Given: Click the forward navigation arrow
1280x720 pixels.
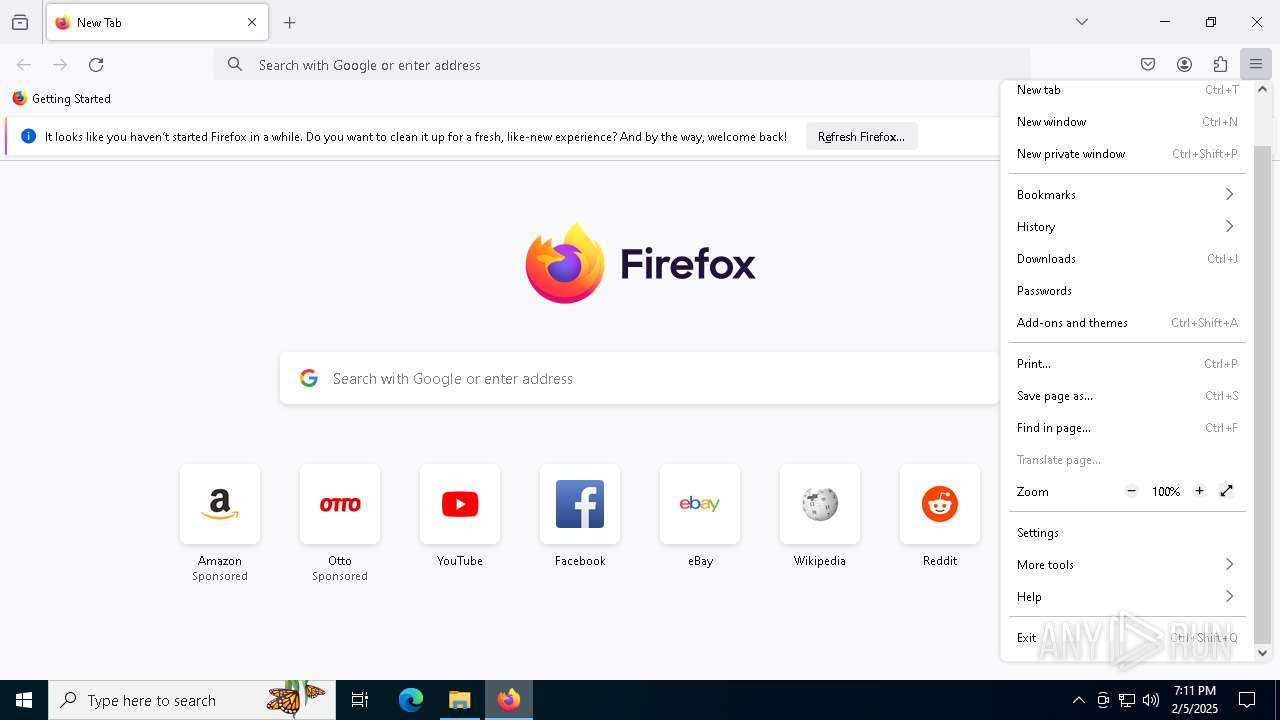Looking at the screenshot, I should [x=60, y=65].
